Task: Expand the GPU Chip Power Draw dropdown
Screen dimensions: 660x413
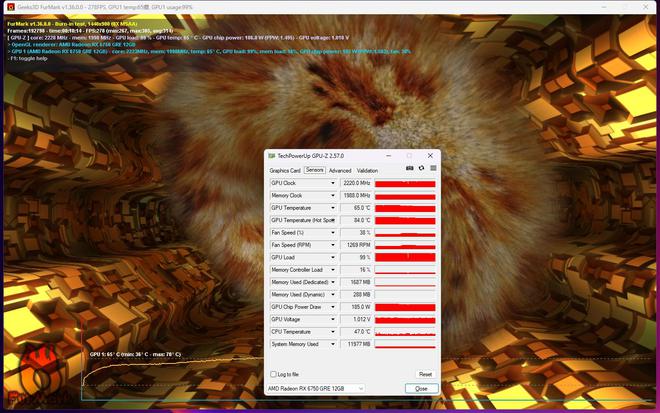Action: 333,307
